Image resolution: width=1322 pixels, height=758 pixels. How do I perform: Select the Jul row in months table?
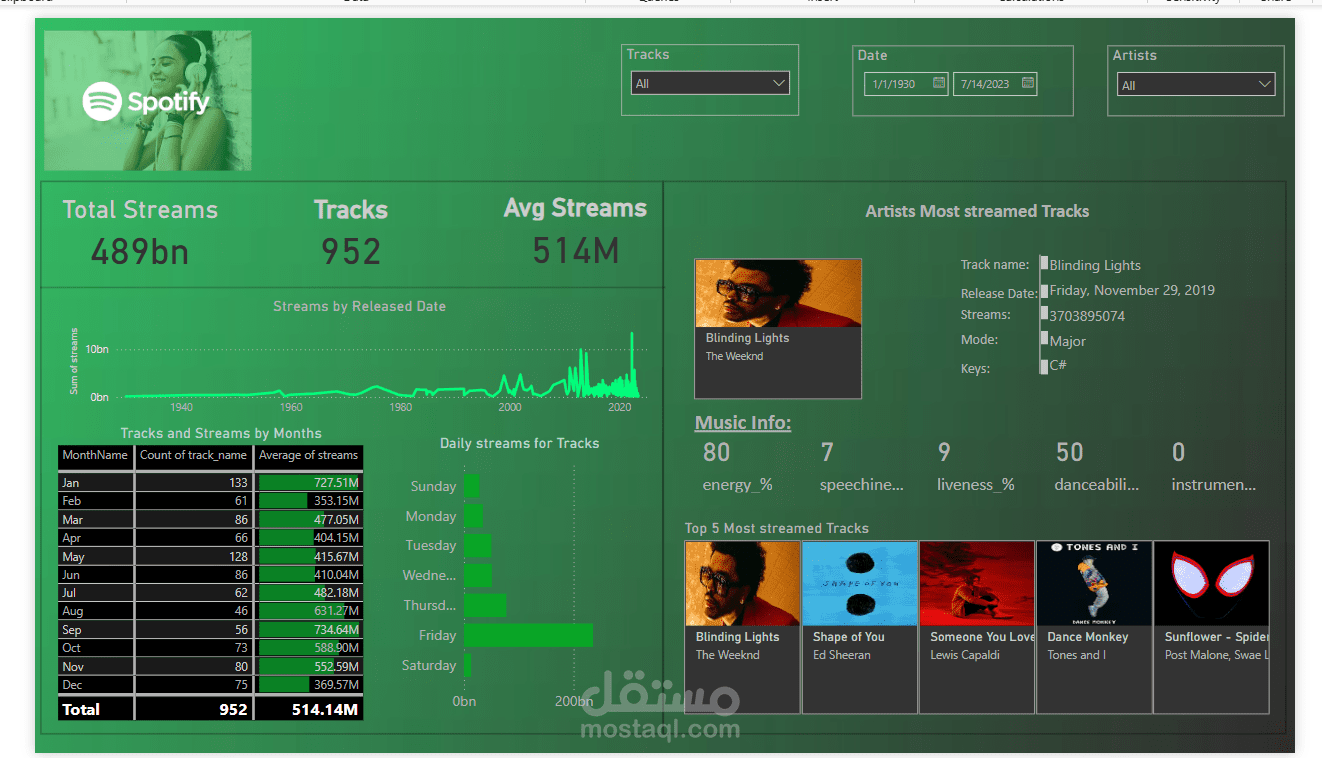pos(210,592)
